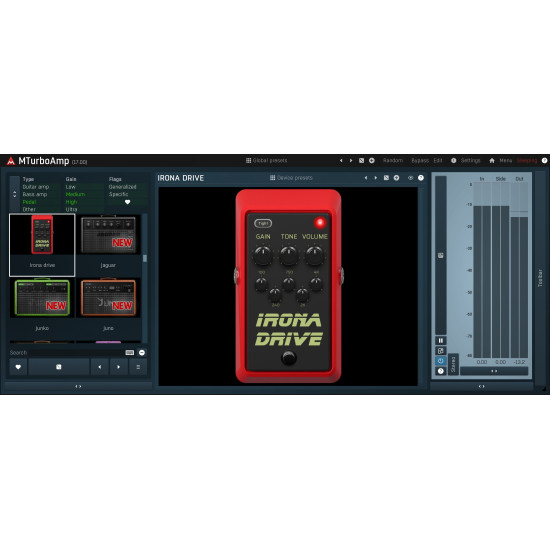
Task: Click the info icon beside Settings
Action: pos(454,160)
